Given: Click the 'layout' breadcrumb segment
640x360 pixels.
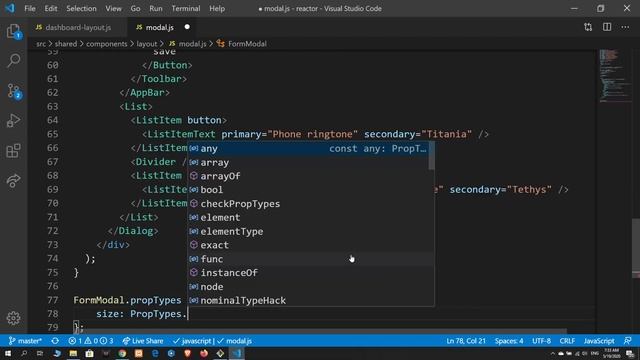Looking at the screenshot, I should 147,44.
